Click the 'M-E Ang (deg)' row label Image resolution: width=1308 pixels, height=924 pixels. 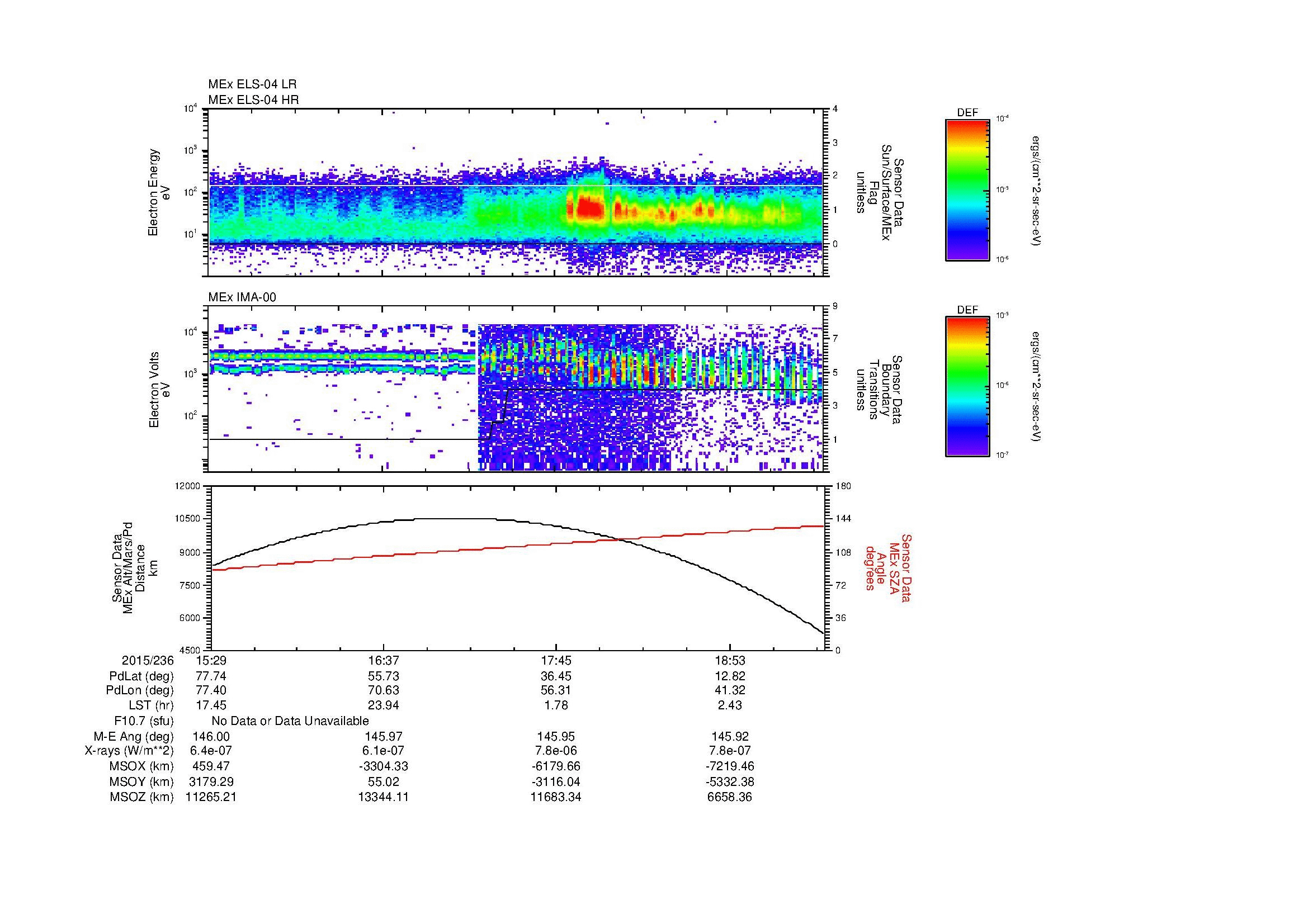pyautogui.click(x=134, y=737)
